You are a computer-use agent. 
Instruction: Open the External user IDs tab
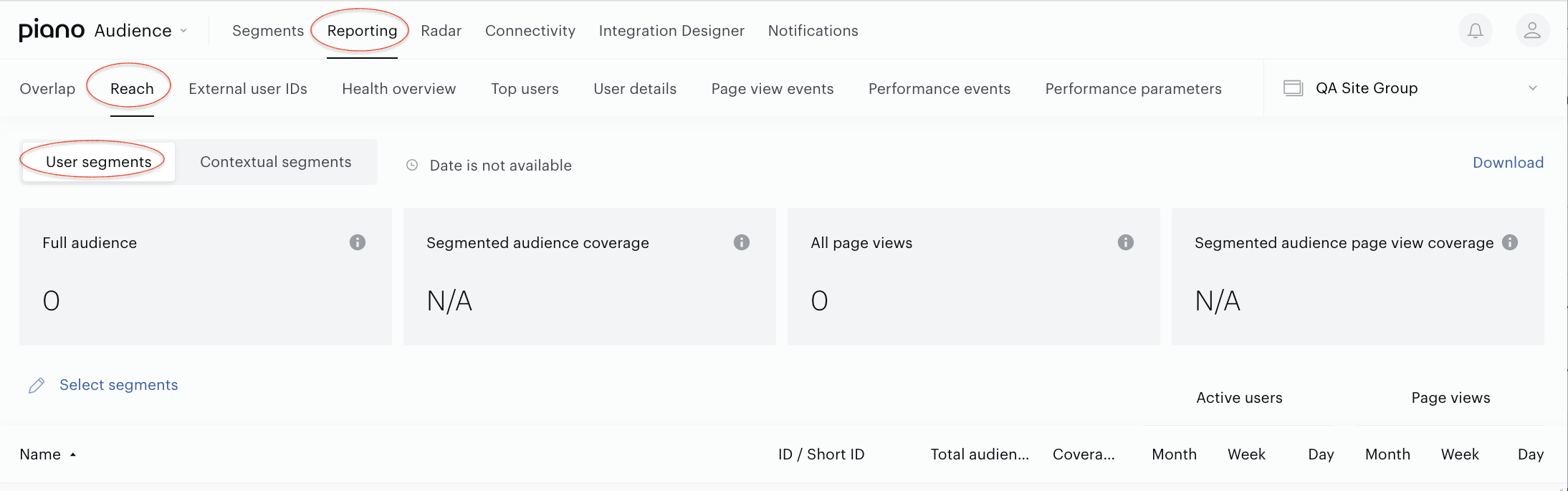pyautogui.click(x=248, y=89)
